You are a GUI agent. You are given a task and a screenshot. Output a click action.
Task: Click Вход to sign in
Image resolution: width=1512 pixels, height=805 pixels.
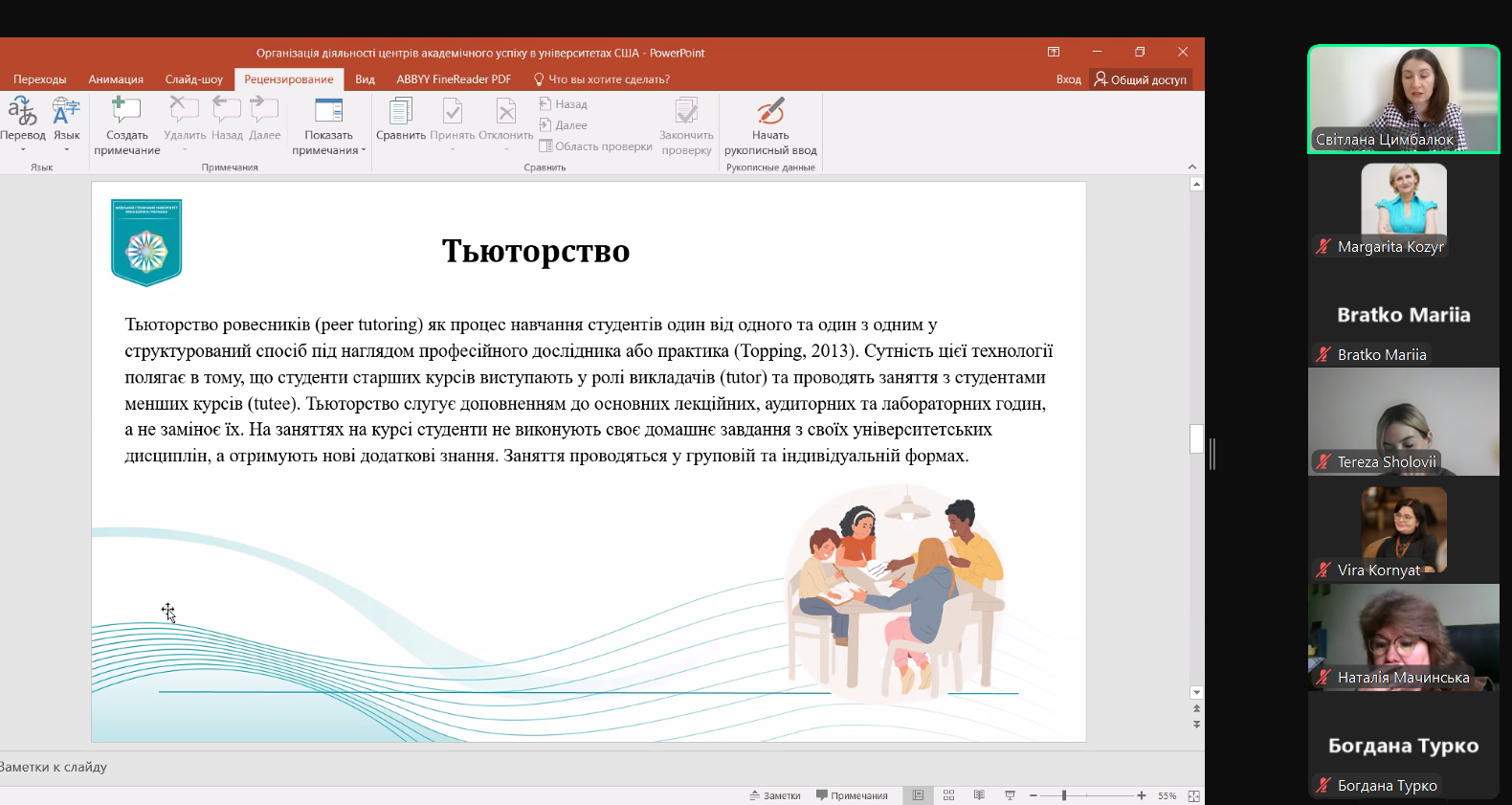[1068, 79]
